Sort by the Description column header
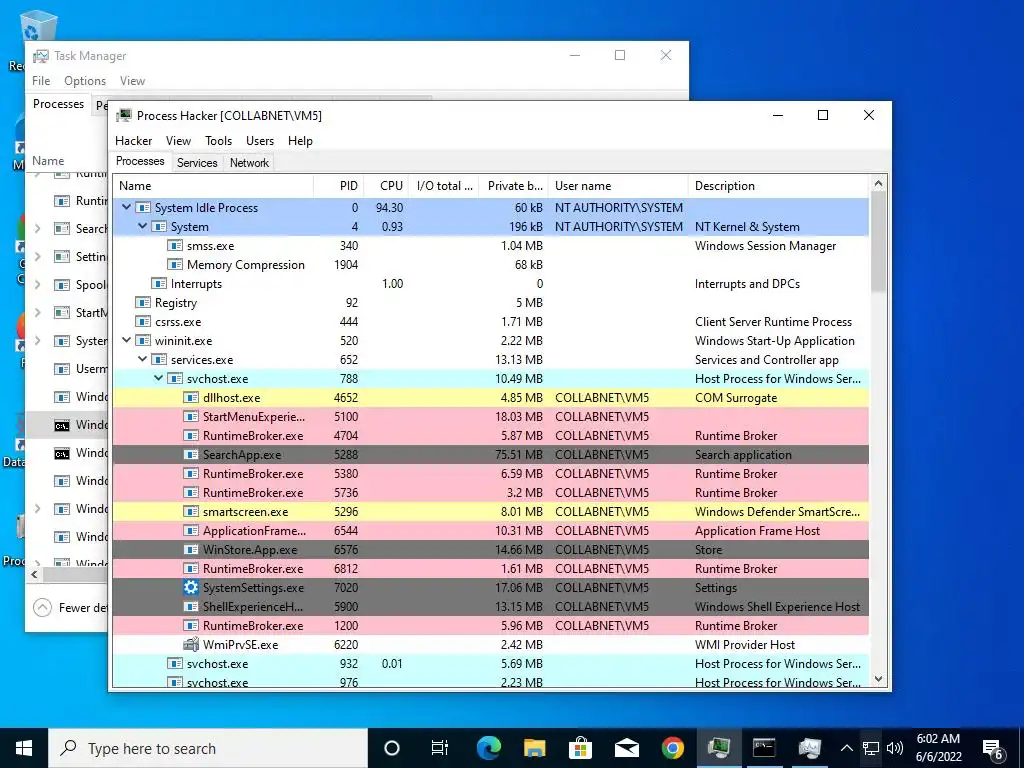1024x768 pixels. pyautogui.click(x=778, y=186)
